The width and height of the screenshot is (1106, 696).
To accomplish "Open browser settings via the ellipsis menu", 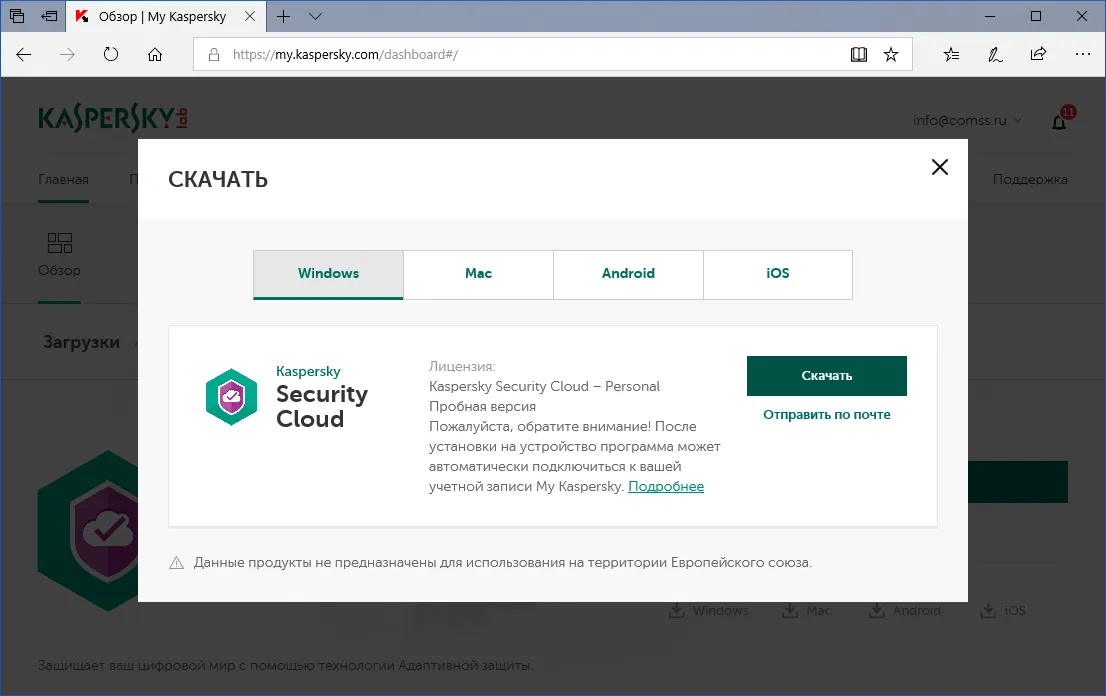I will (1081, 54).
